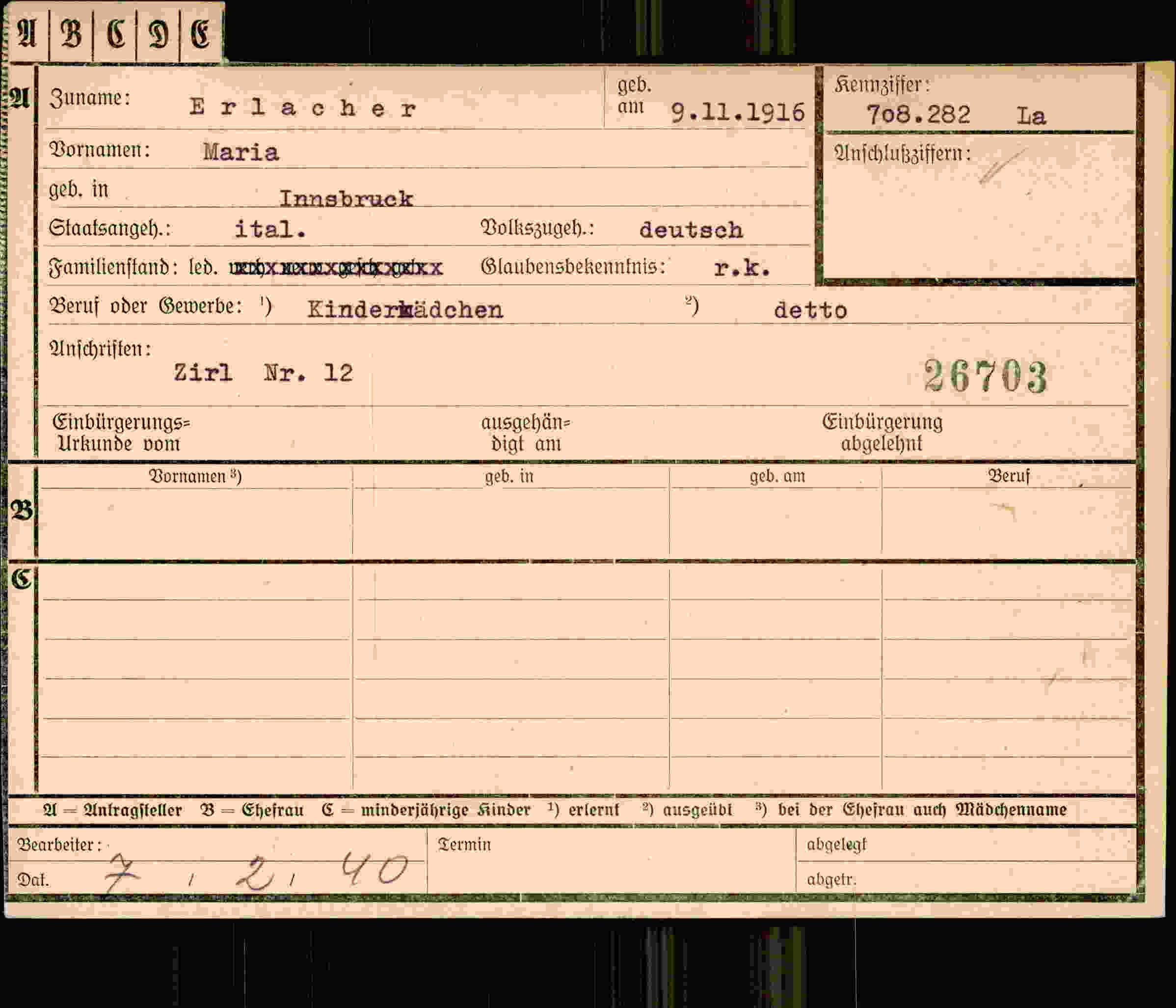Select the birth date '9.11.1916'

[x=737, y=112]
